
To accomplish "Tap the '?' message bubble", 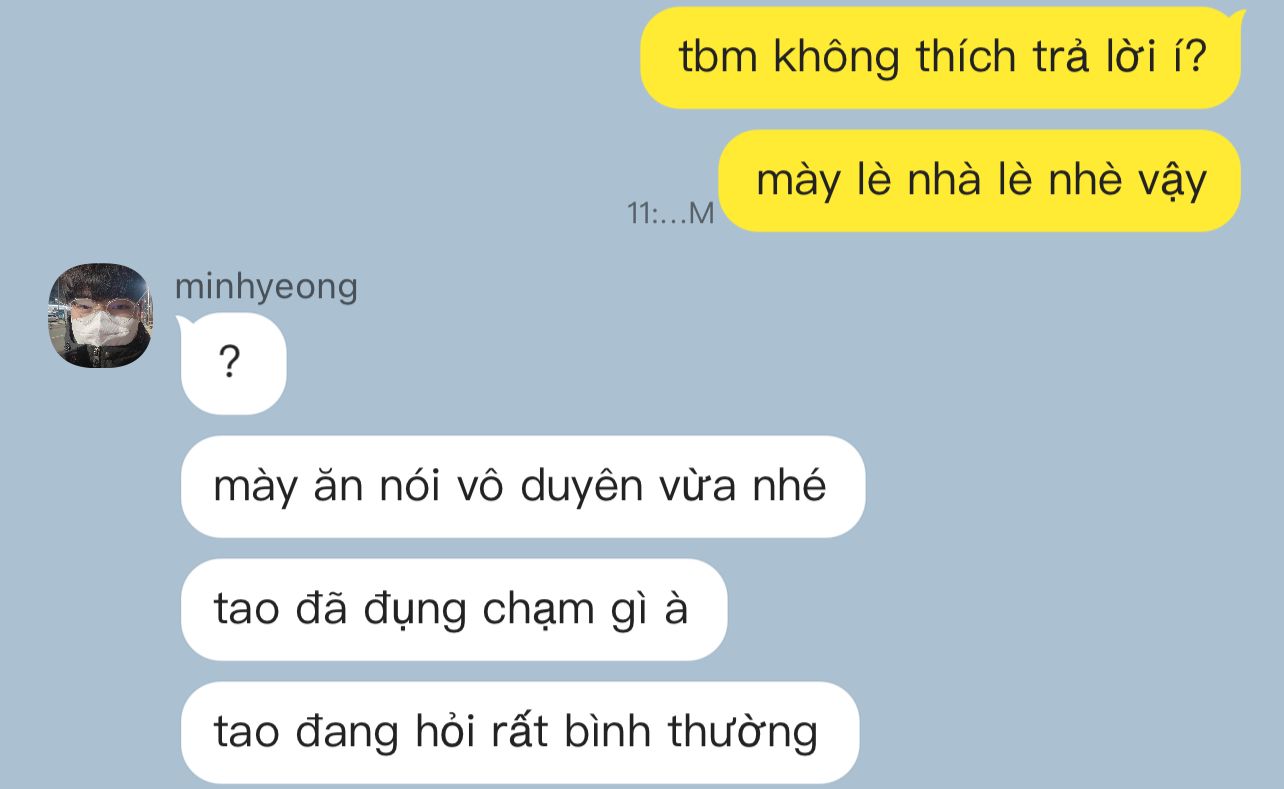I will point(232,363).
